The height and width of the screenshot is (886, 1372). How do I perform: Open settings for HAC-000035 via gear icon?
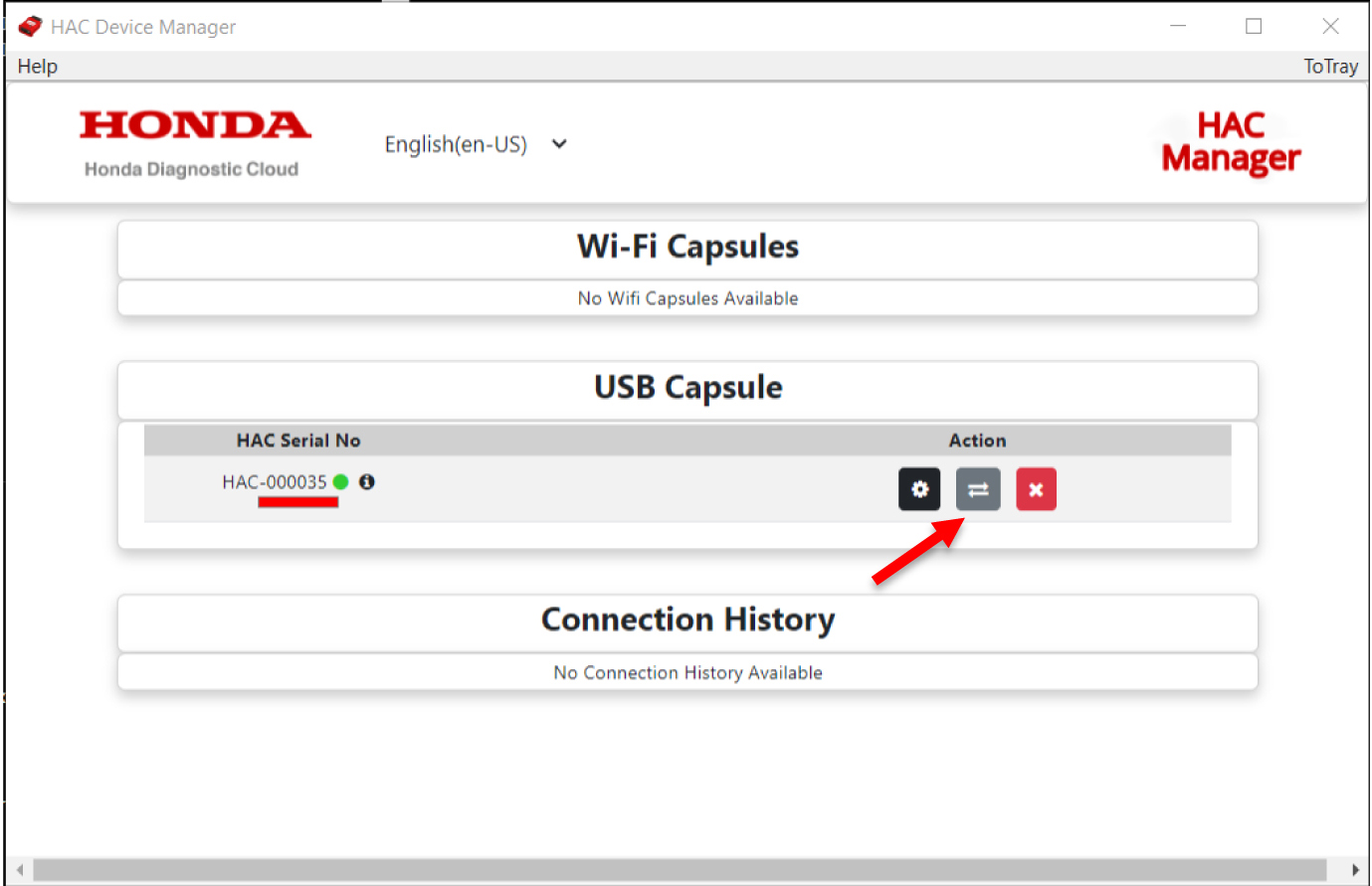919,489
